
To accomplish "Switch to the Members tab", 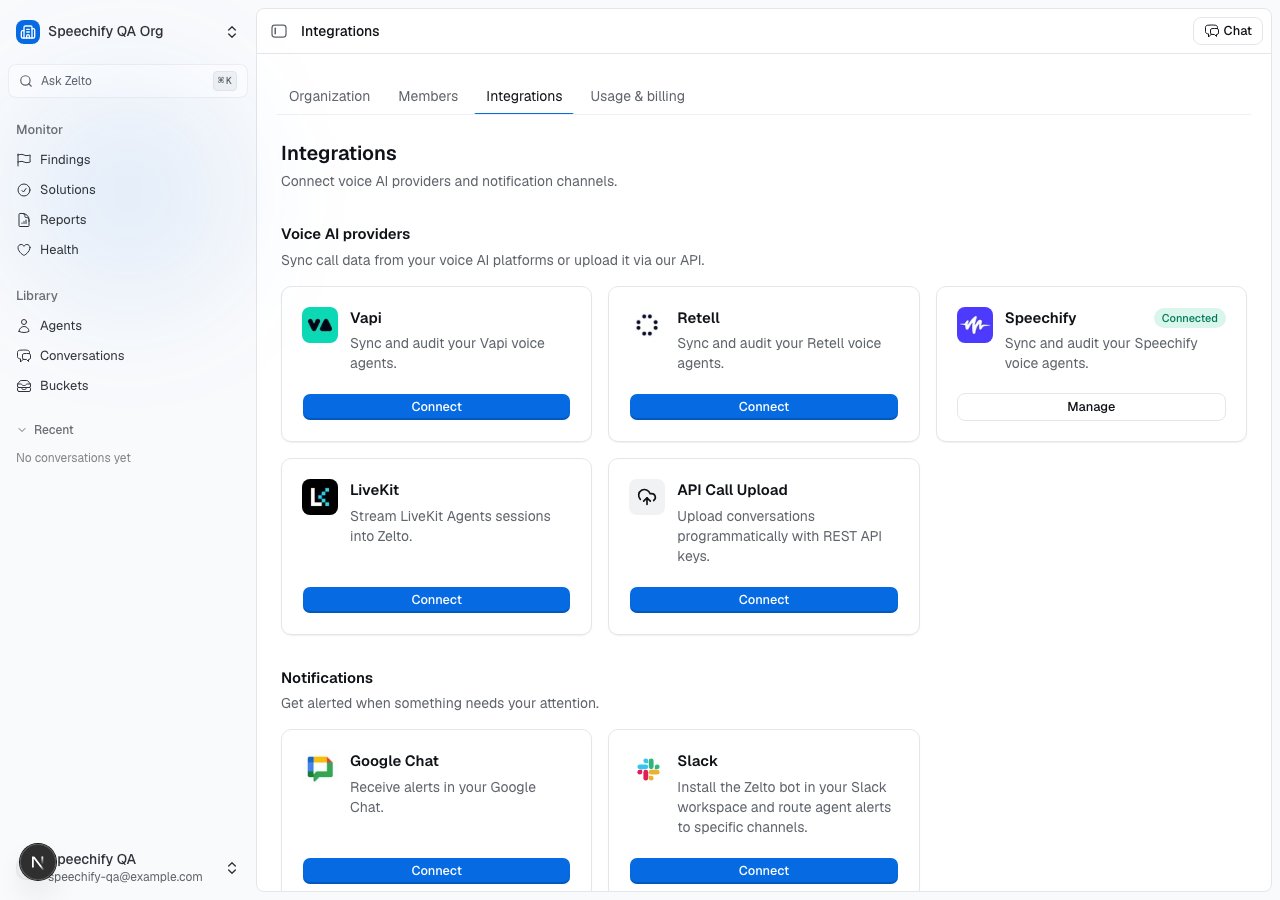I will pyautogui.click(x=428, y=96).
